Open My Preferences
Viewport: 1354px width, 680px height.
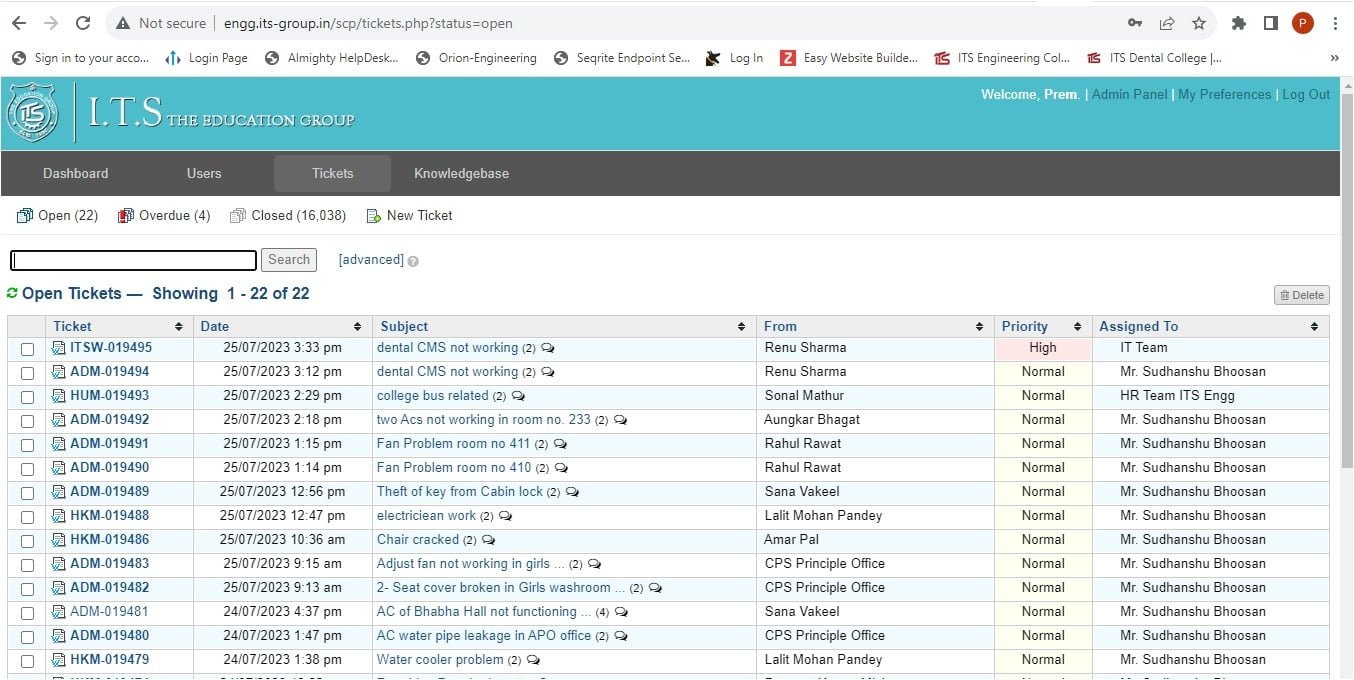click(1224, 94)
